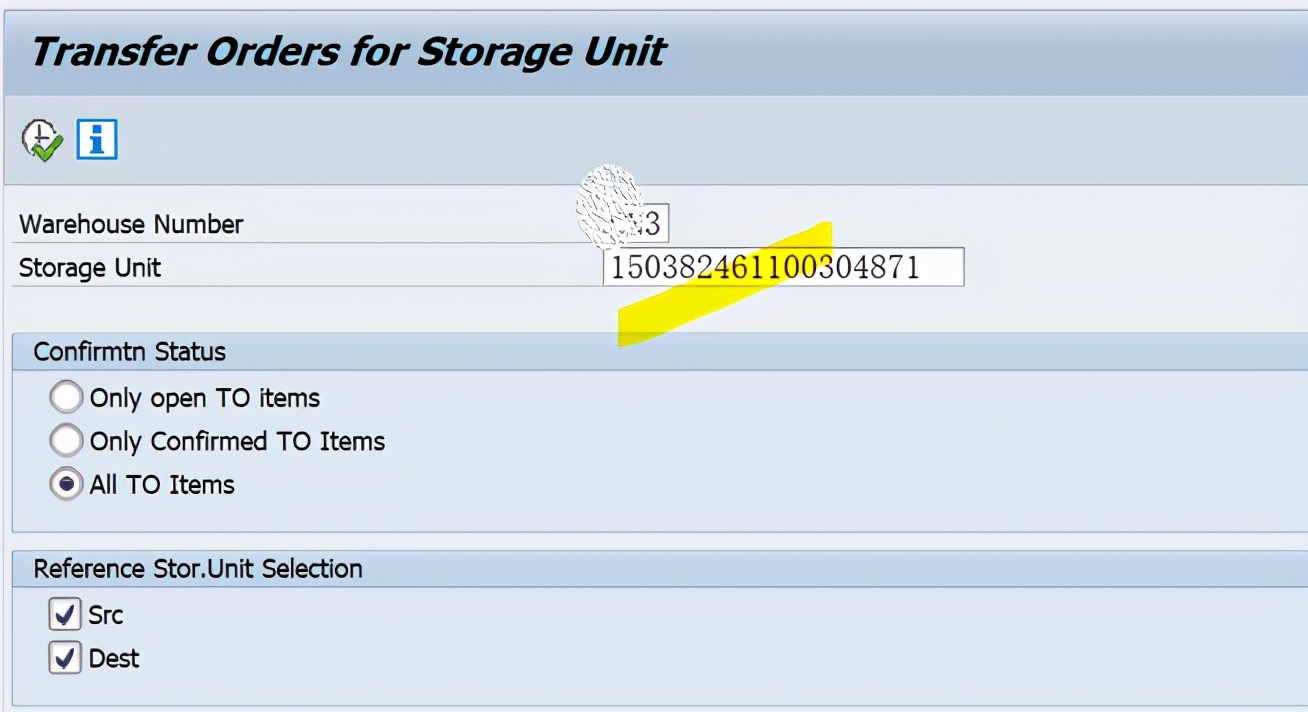Select the Reference Stor.Unit Selection group header
Viewport: 1308px width, 712px height.
click(198, 569)
